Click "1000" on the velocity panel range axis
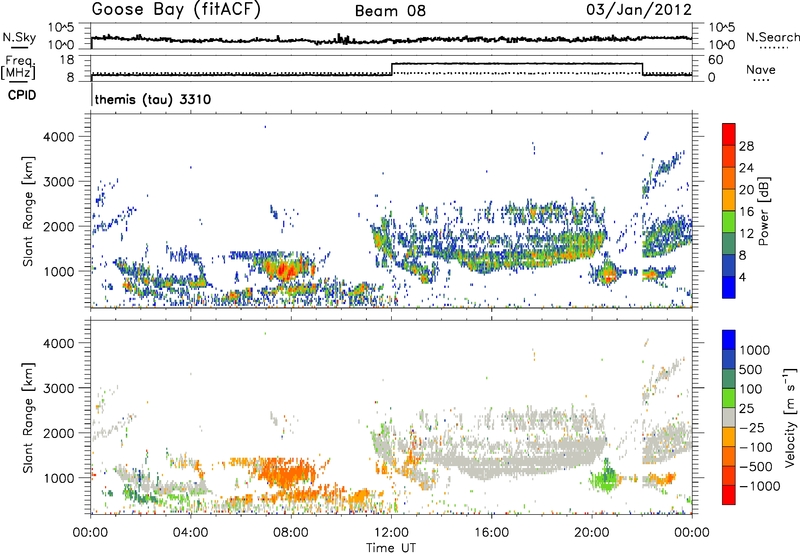Viewport: 800px width, 554px height. click(59, 478)
